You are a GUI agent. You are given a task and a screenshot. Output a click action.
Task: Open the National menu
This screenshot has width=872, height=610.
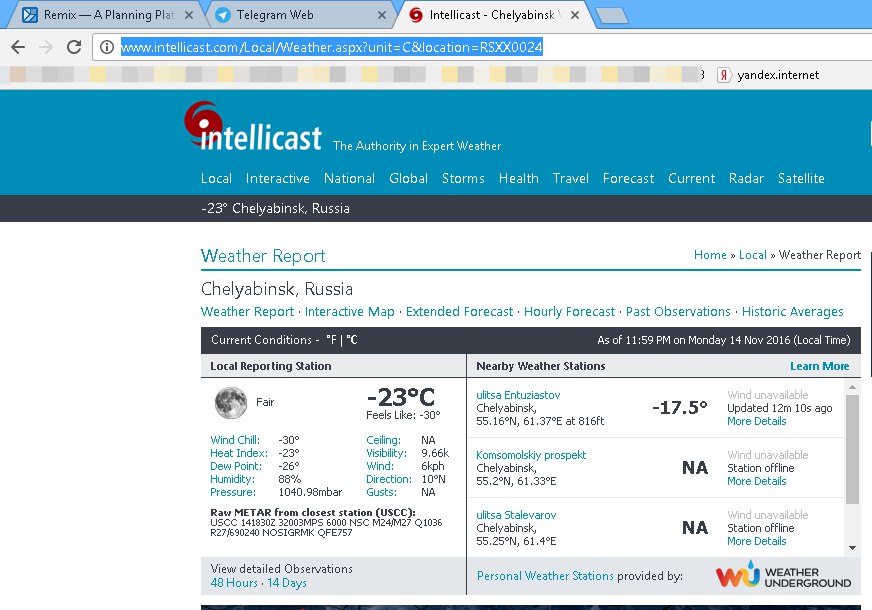tap(349, 178)
